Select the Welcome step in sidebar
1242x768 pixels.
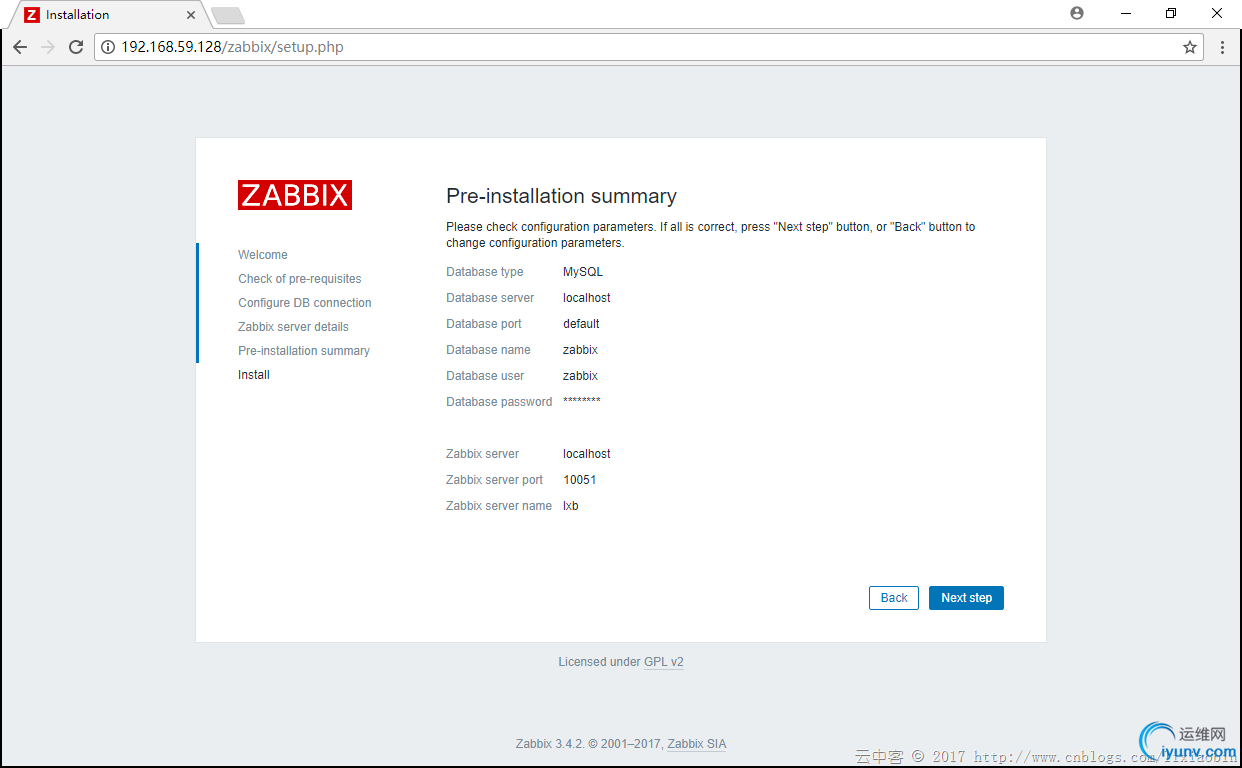[x=263, y=255]
